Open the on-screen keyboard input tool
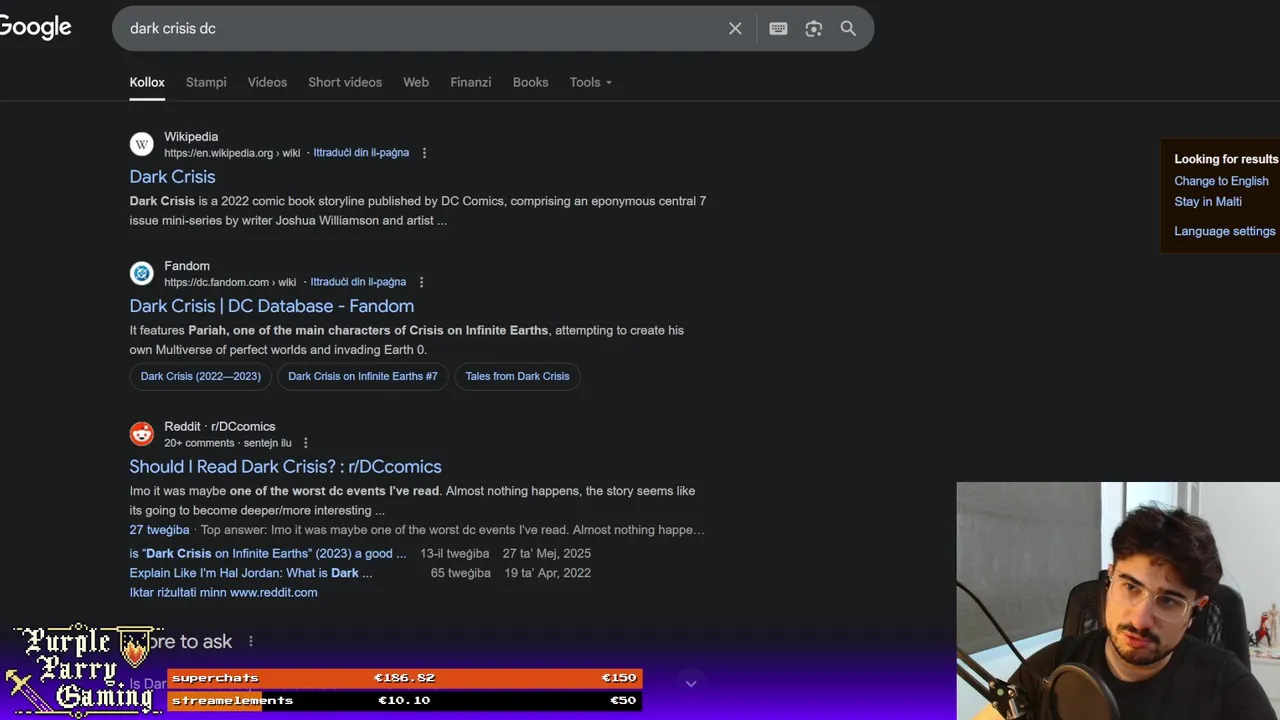 click(x=778, y=28)
